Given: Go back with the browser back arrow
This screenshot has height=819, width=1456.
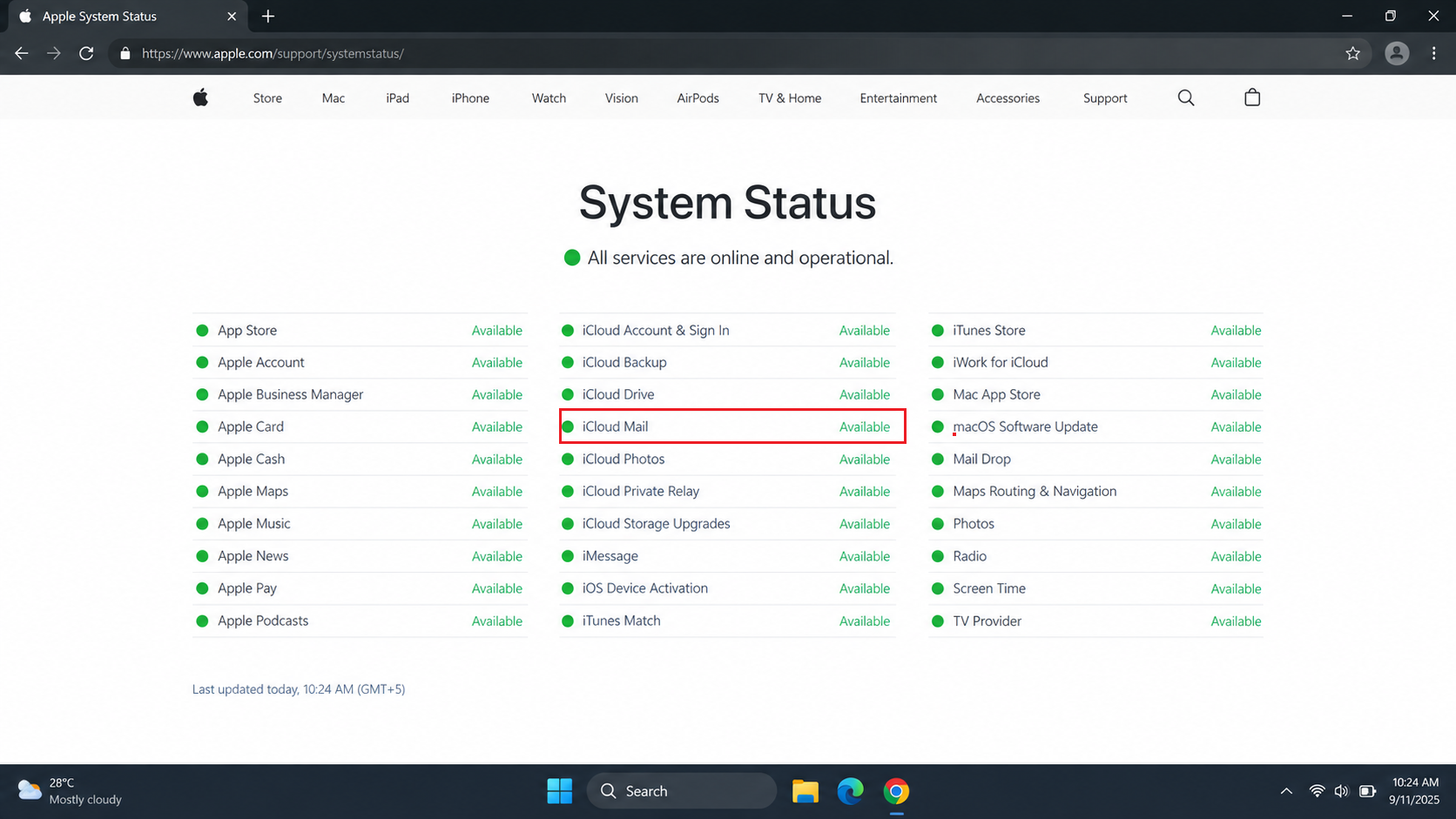Looking at the screenshot, I should [22, 53].
